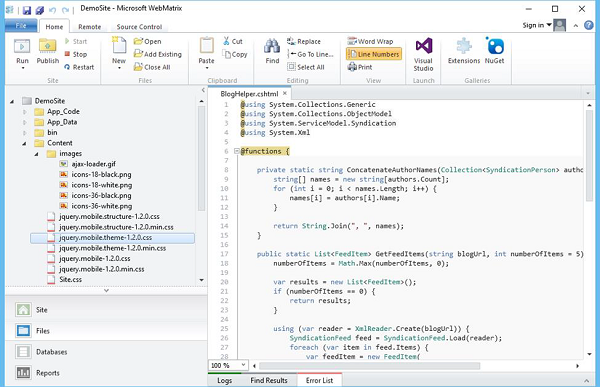Screen dimensions: 600x387
Task: Toggle Word Wrap in the View group
Action: [x=370, y=41]
